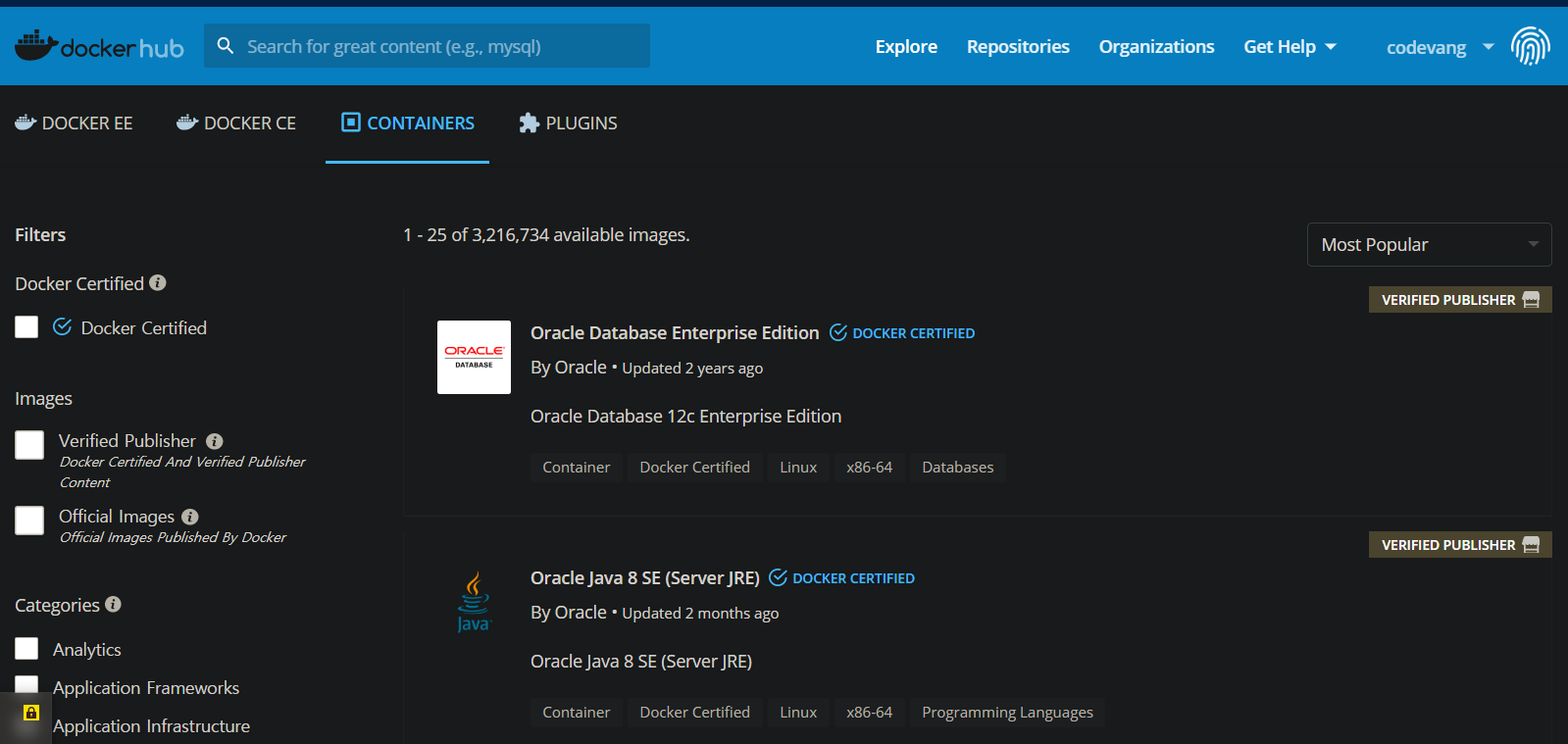Click the Databases tag
Screen dimensions: 1568x744
958,467
